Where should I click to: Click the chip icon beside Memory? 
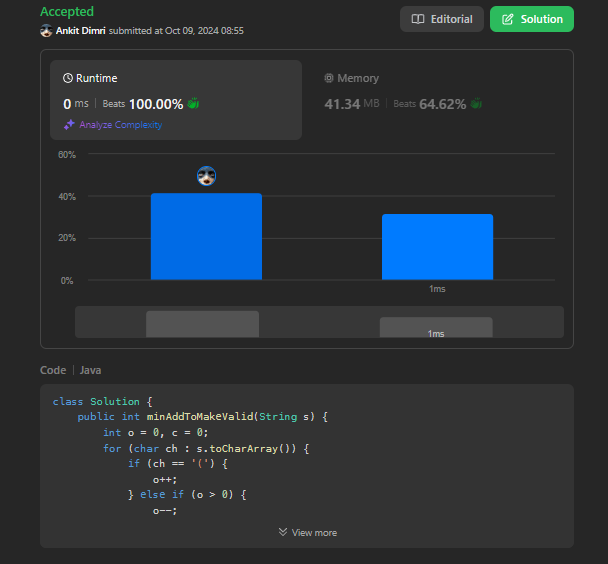[x=329, y=77]
